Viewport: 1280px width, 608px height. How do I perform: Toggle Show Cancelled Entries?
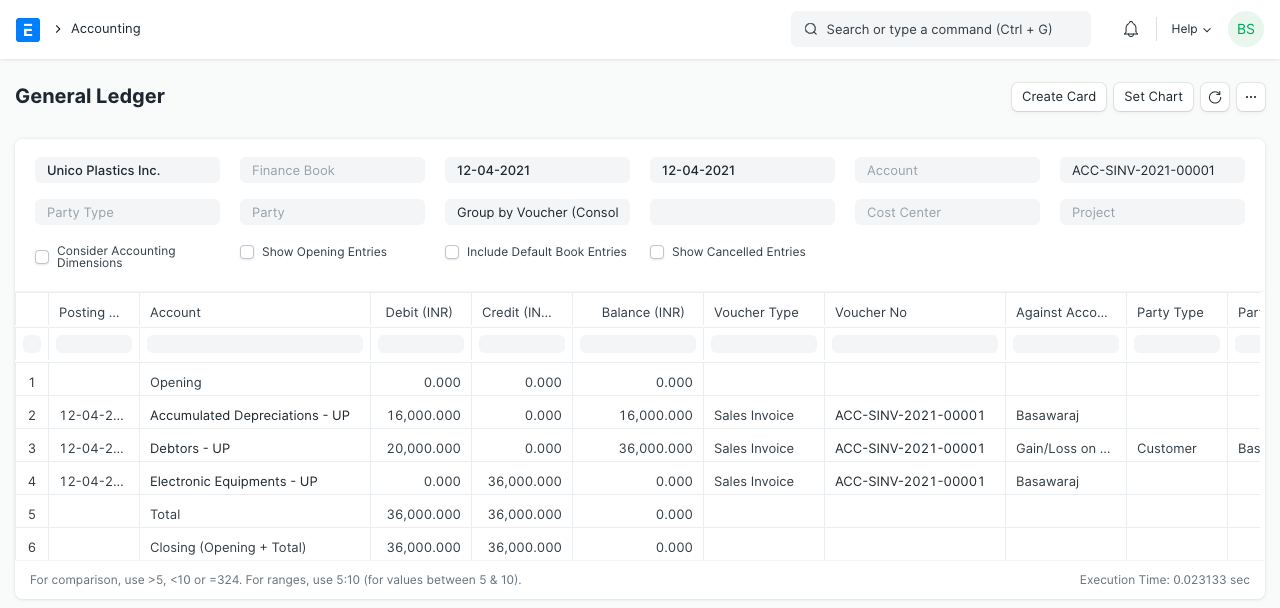point(657,252)
